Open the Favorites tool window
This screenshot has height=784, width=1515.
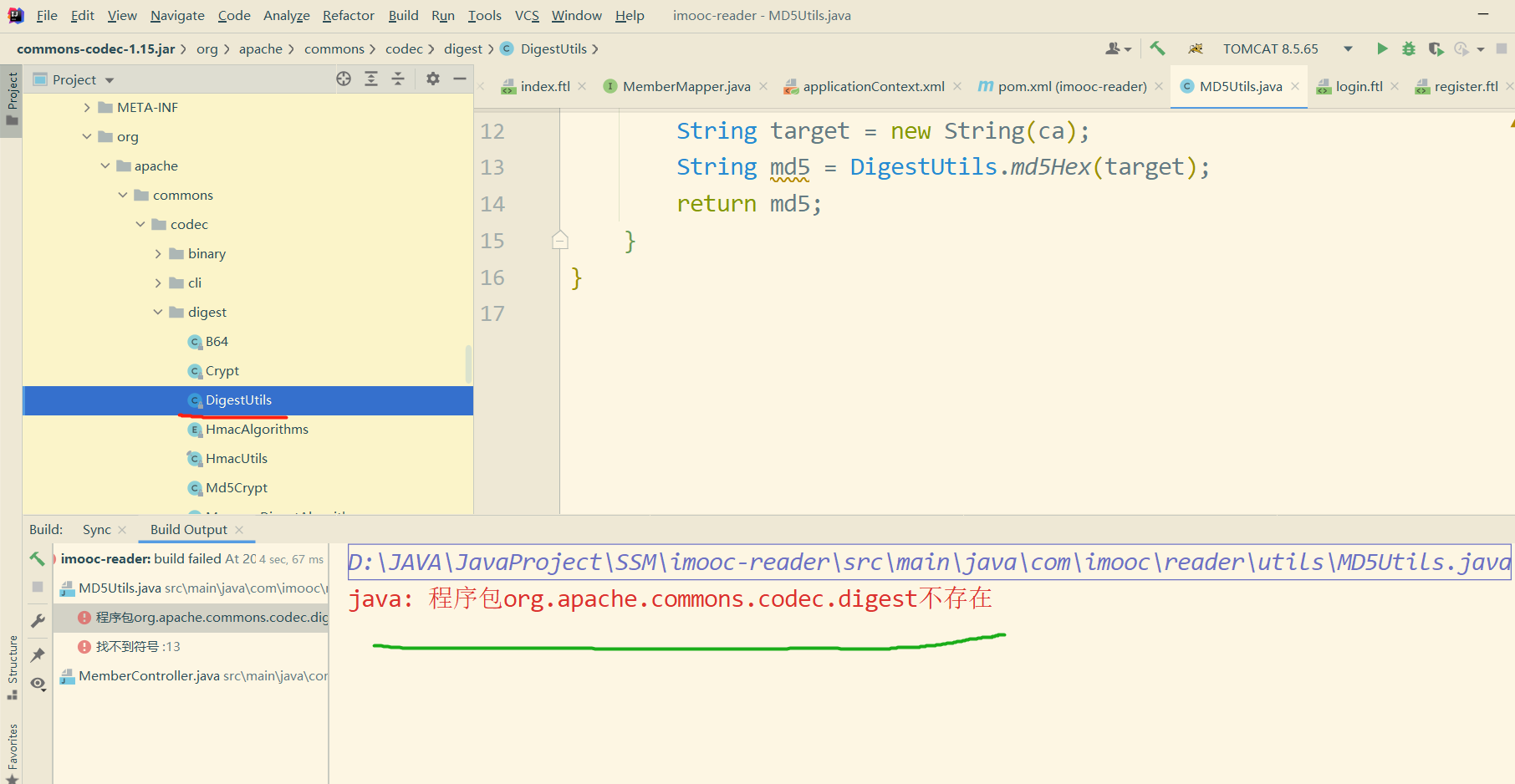pos(12,752)
